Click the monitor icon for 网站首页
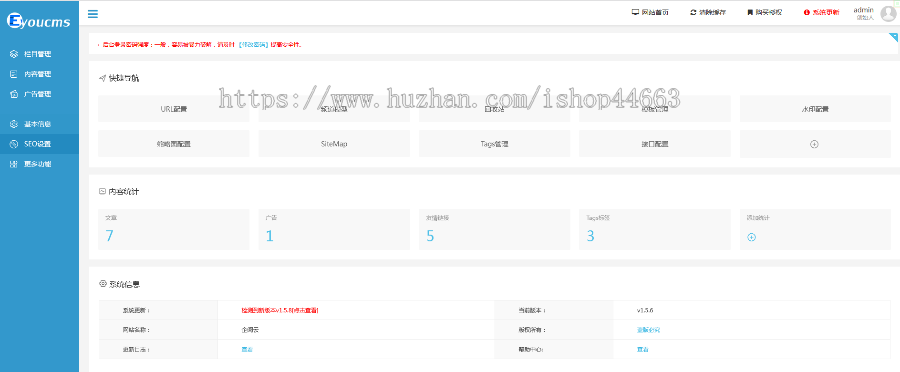 (x=635, y=12)
